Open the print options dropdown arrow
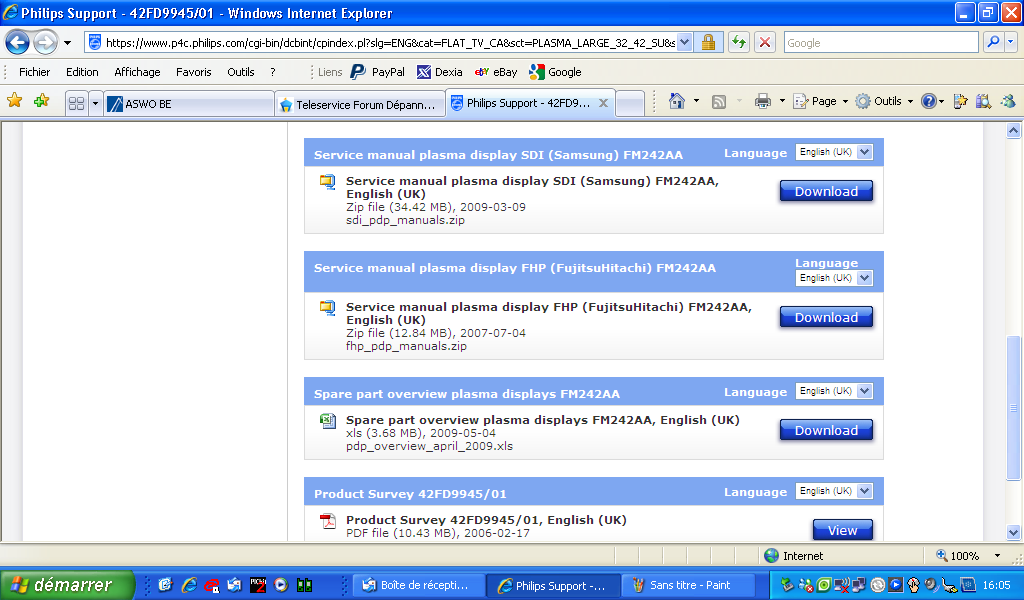The height and width of the screenshot is (600, 1024). pyautogui.click(x=782, y=101)
